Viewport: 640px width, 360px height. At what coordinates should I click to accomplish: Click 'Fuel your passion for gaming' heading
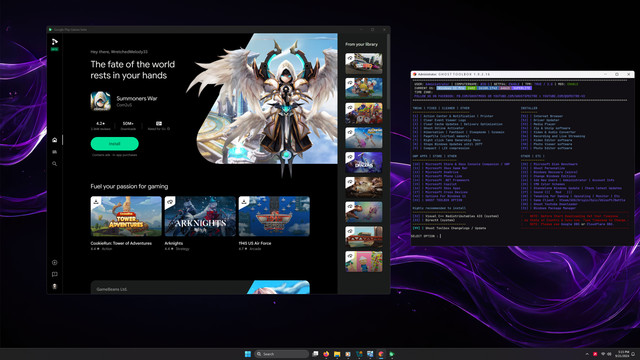129,186
